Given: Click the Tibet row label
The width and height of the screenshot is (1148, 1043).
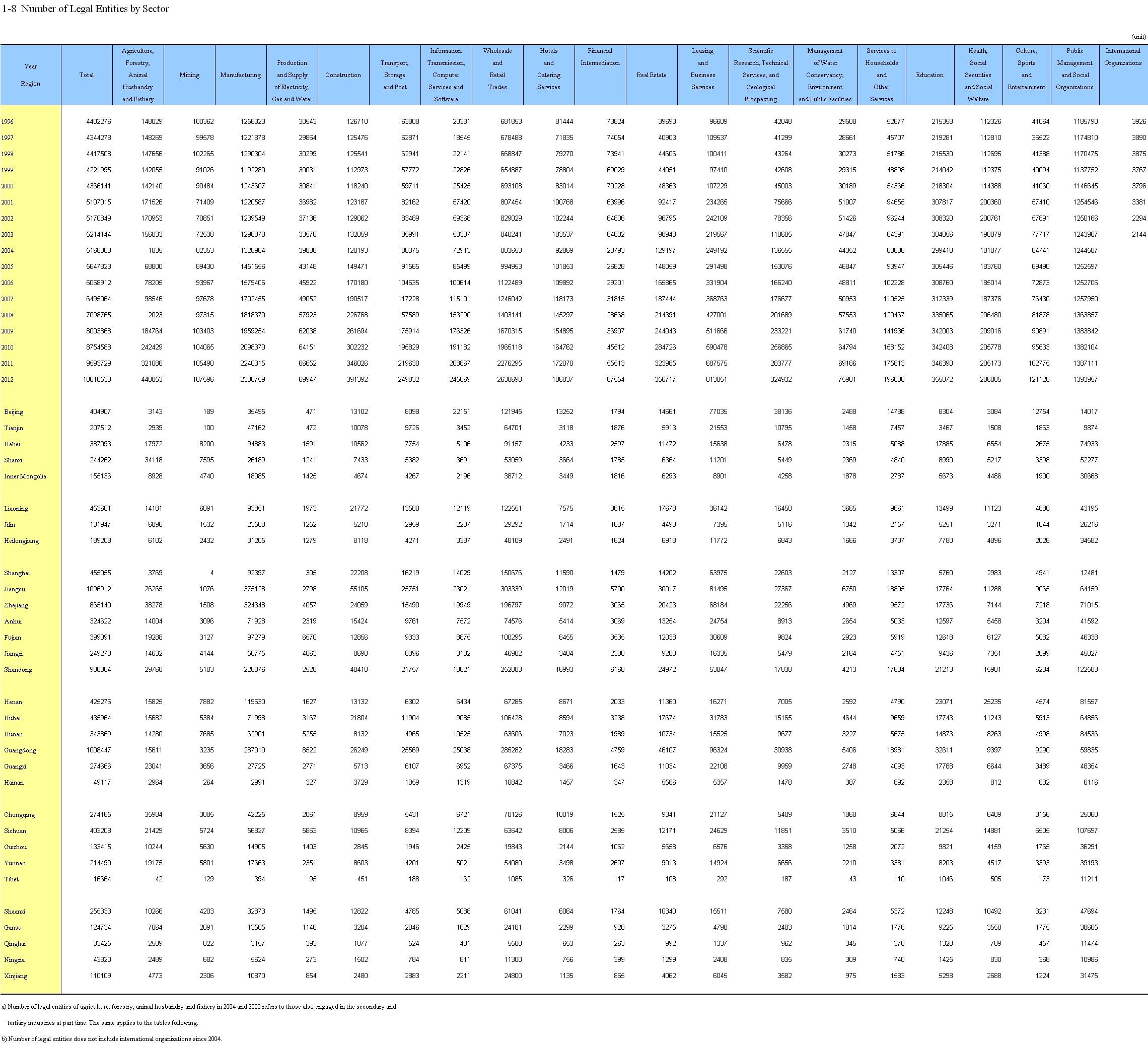Looking at the screenshot, I should click(x=12, y=879).
